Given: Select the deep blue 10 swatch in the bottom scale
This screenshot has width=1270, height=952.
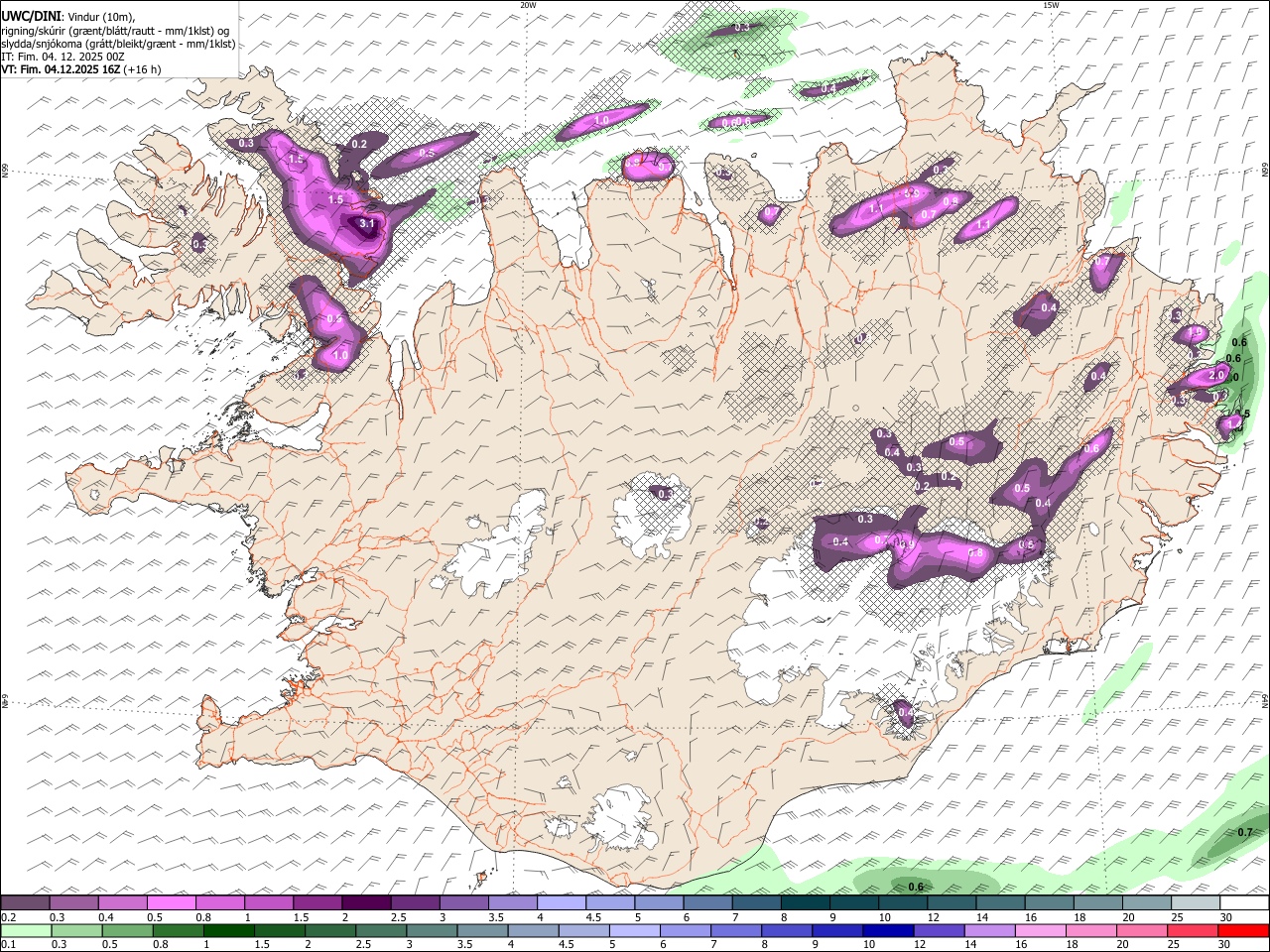Looking at the screenshot, I should (x=888, y=931).
